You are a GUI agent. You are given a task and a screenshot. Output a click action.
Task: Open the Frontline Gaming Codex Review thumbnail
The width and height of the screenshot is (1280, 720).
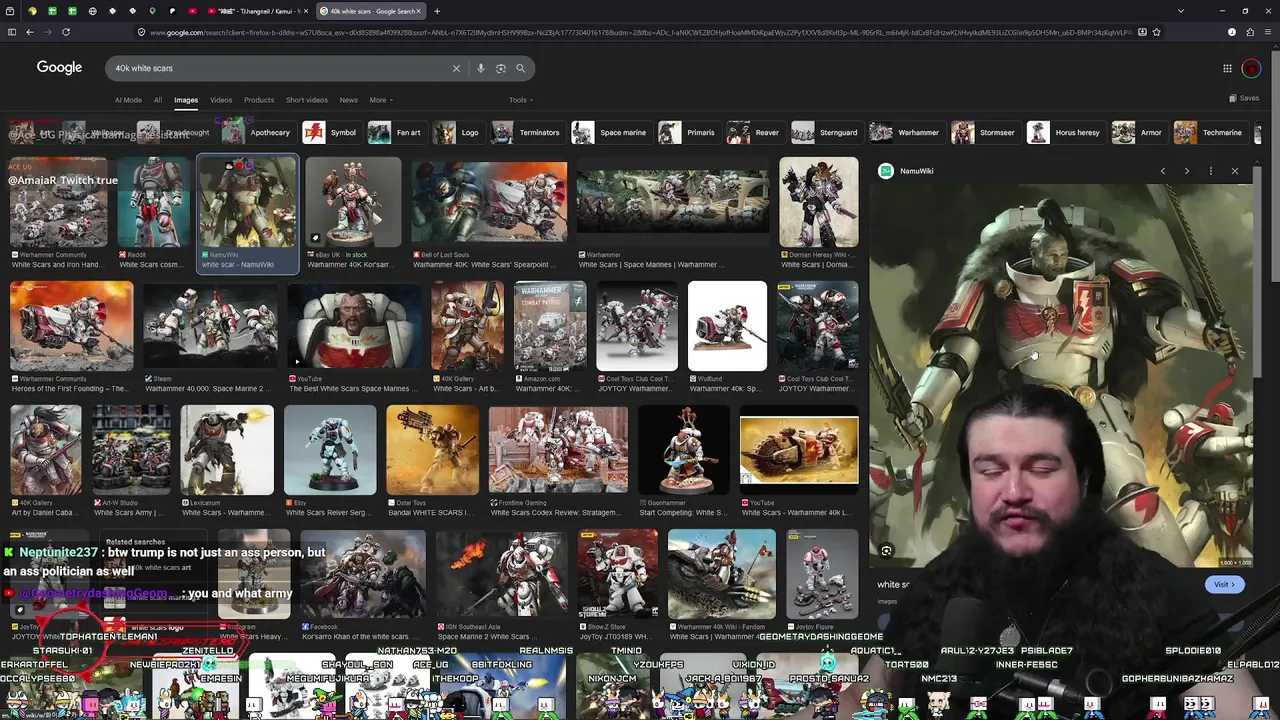(558, 450)
